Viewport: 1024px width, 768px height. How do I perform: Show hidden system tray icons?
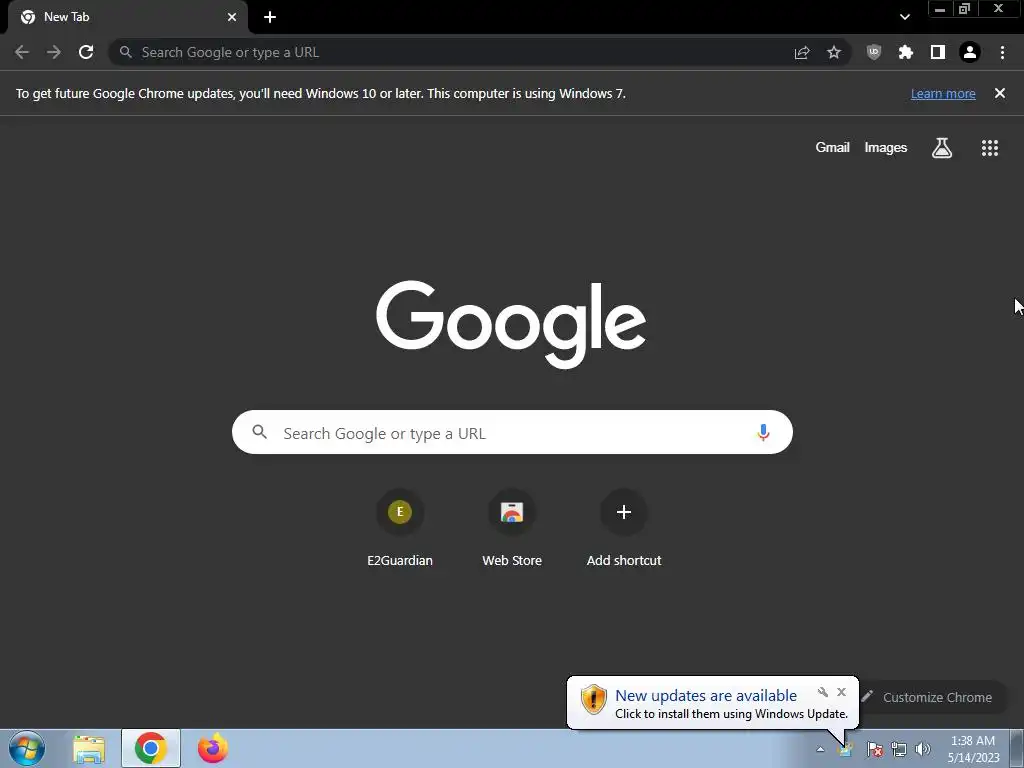point(820,750)
